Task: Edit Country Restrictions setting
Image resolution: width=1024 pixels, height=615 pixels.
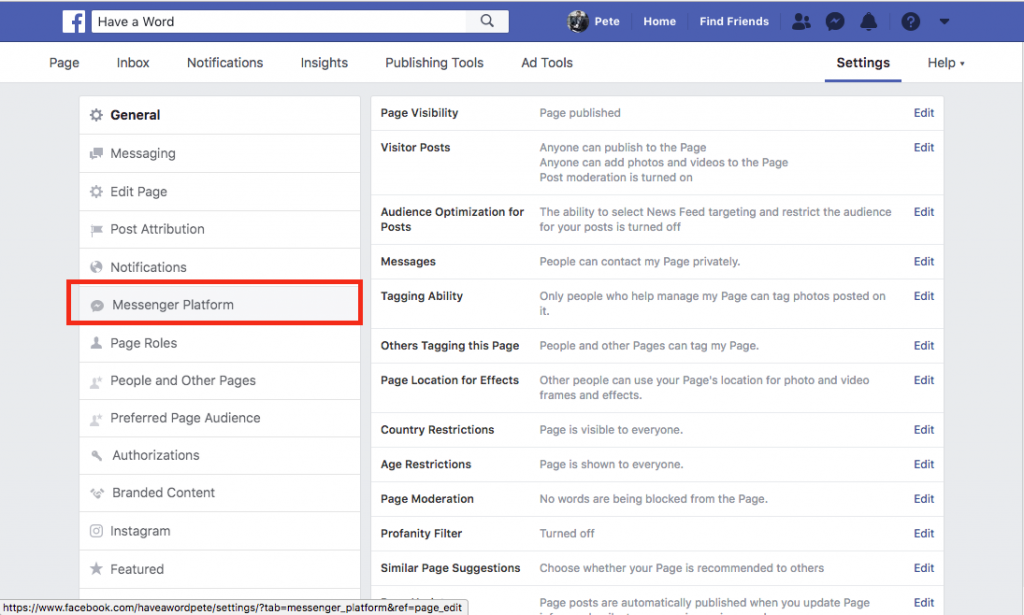Action: [x=923, y=430]
